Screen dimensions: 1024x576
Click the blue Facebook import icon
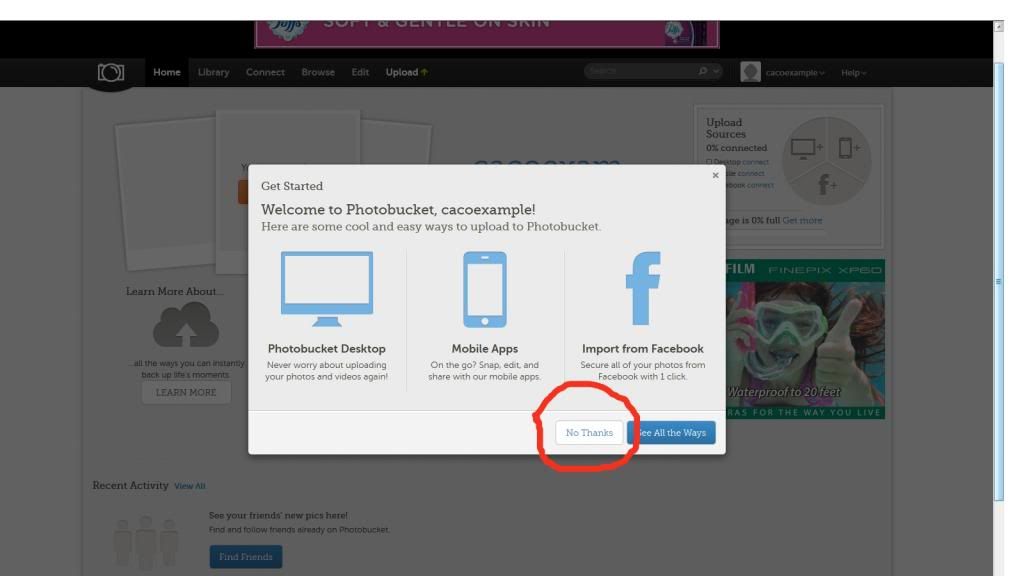[x=643, y=288]
